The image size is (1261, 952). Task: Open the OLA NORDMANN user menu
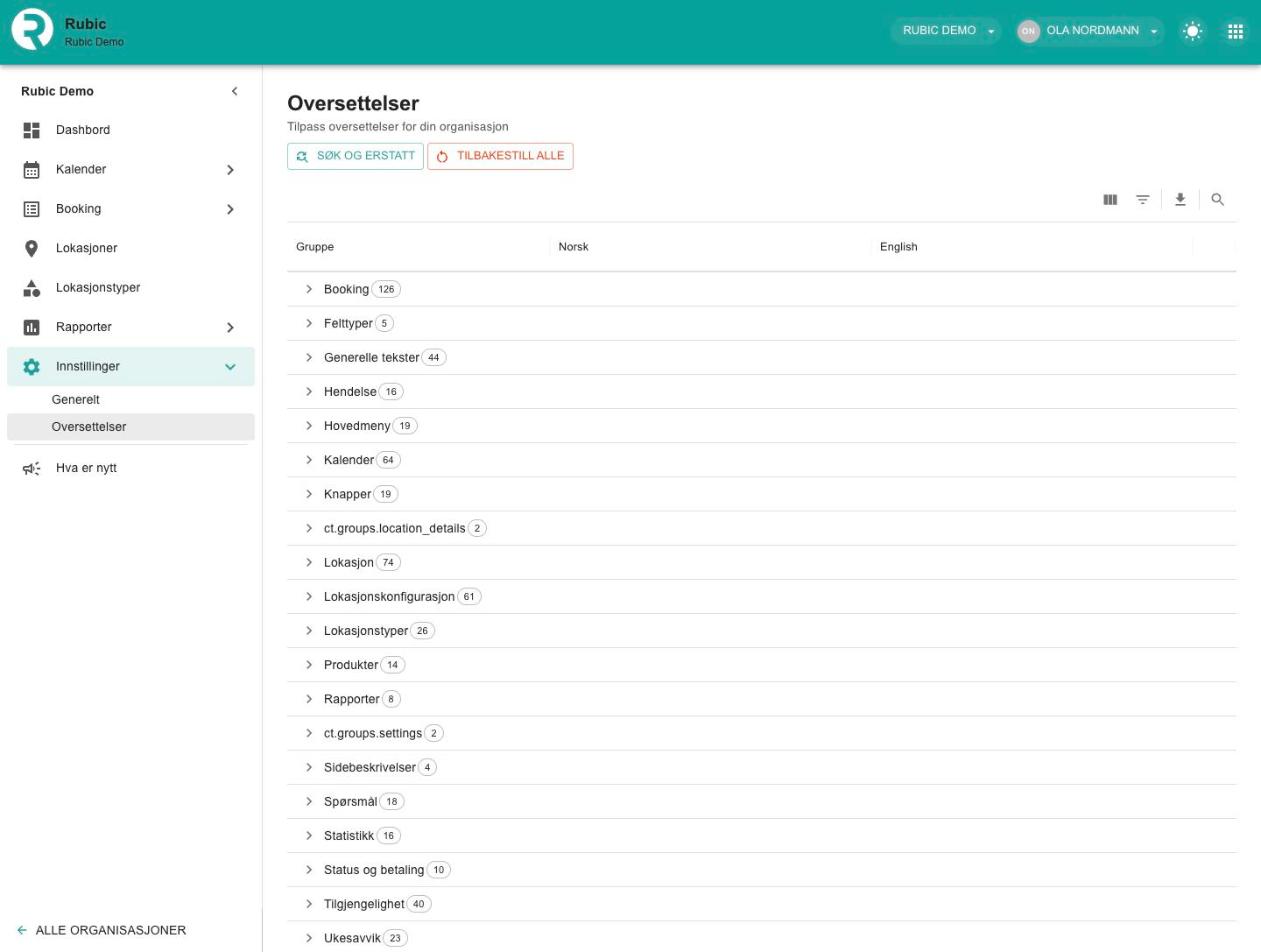[x=1091, y=31]
